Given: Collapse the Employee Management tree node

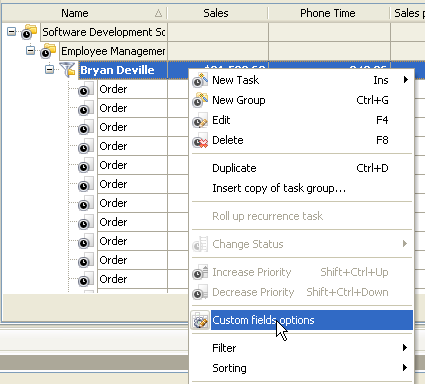Looking at the screenshot, I should pos(31,51).
